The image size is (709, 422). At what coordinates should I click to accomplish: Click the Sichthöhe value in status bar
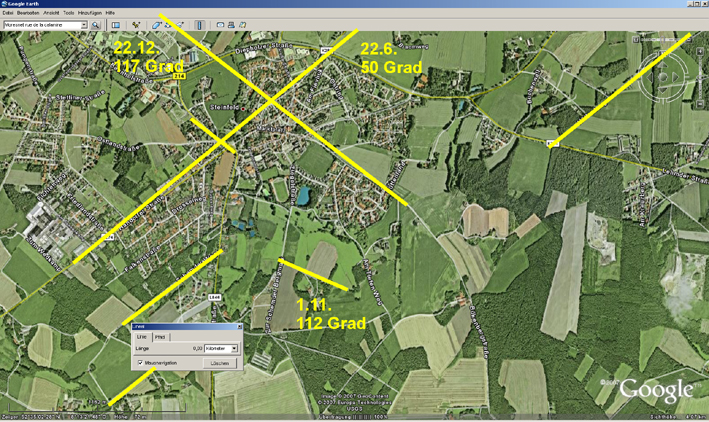point(693,417)
